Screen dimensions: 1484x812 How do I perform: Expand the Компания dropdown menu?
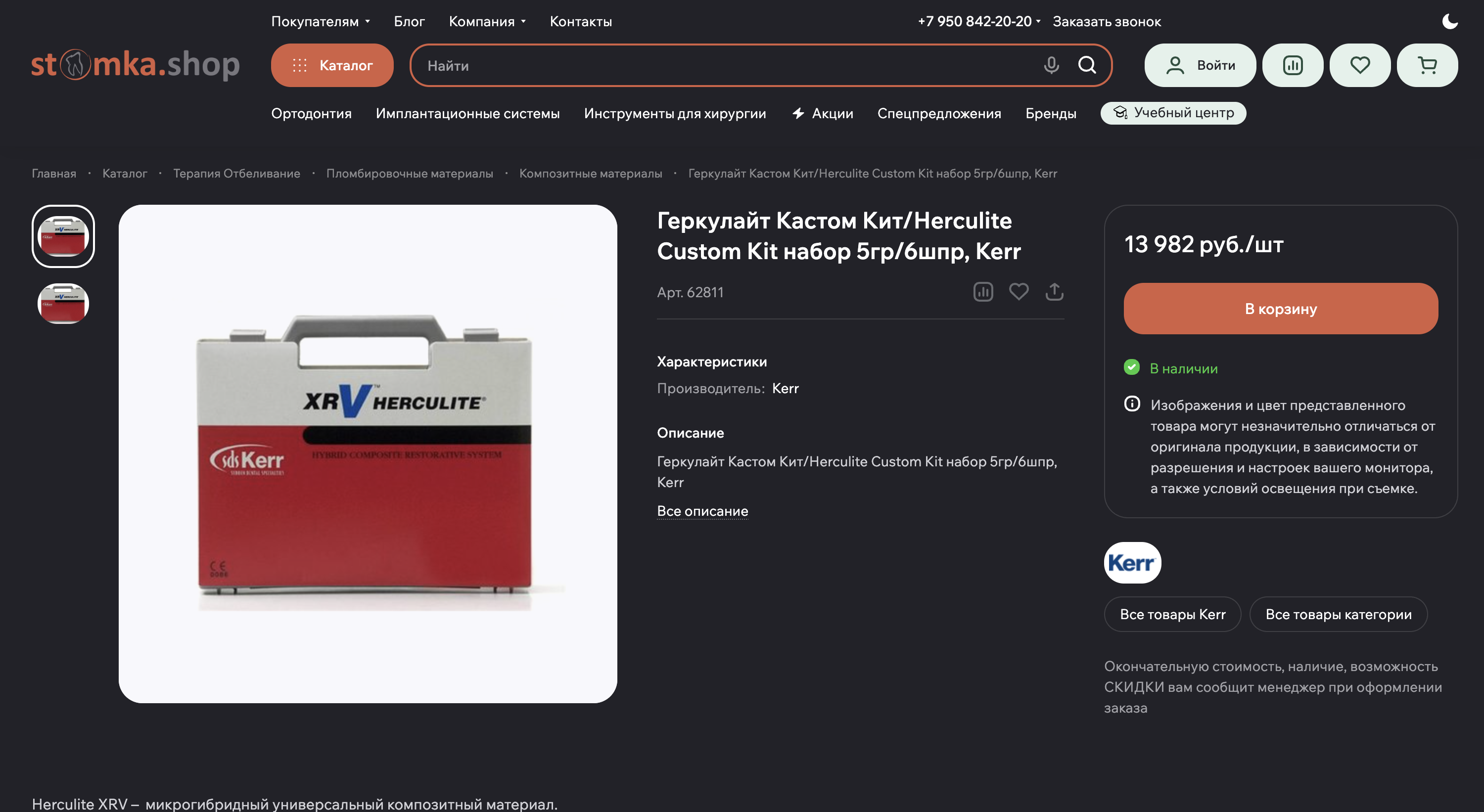point(487,21)
